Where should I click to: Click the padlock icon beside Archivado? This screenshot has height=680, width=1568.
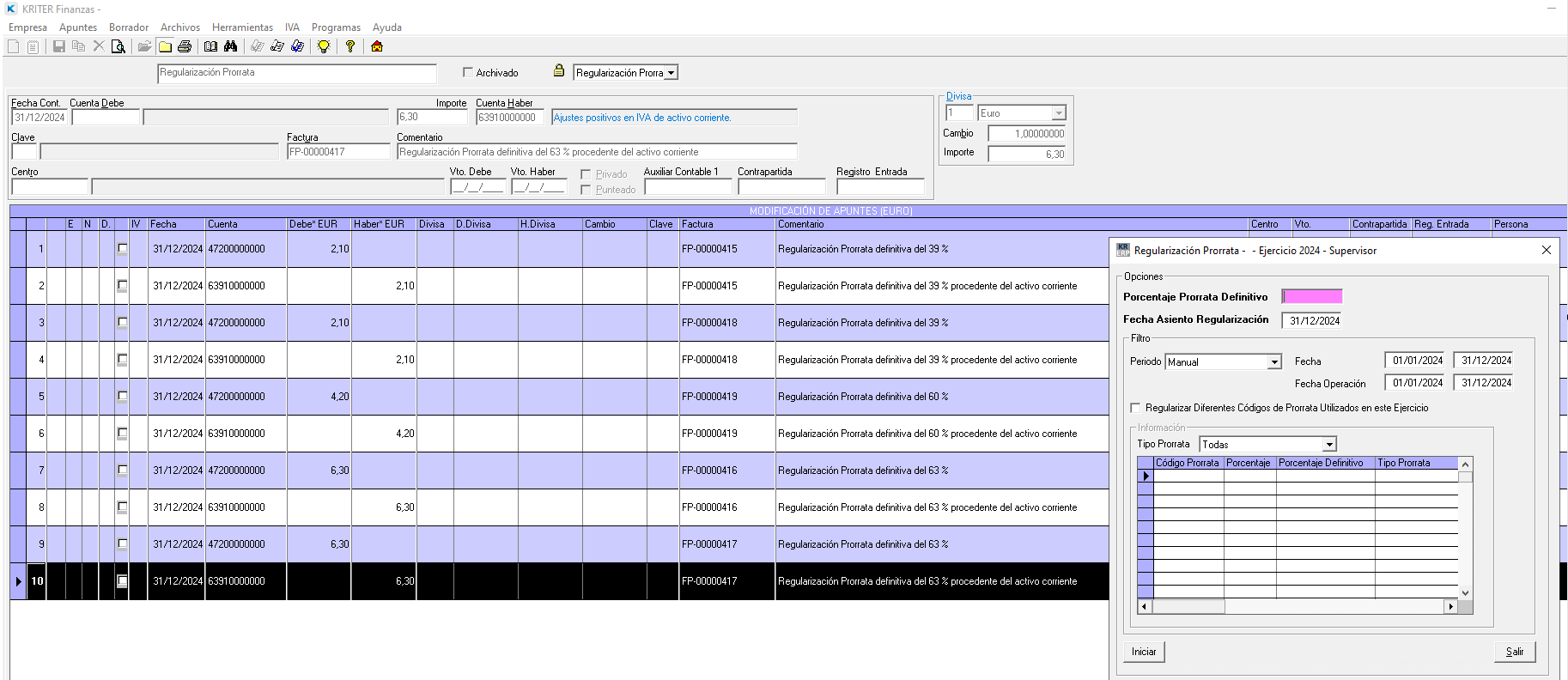[x=559, y=70]
